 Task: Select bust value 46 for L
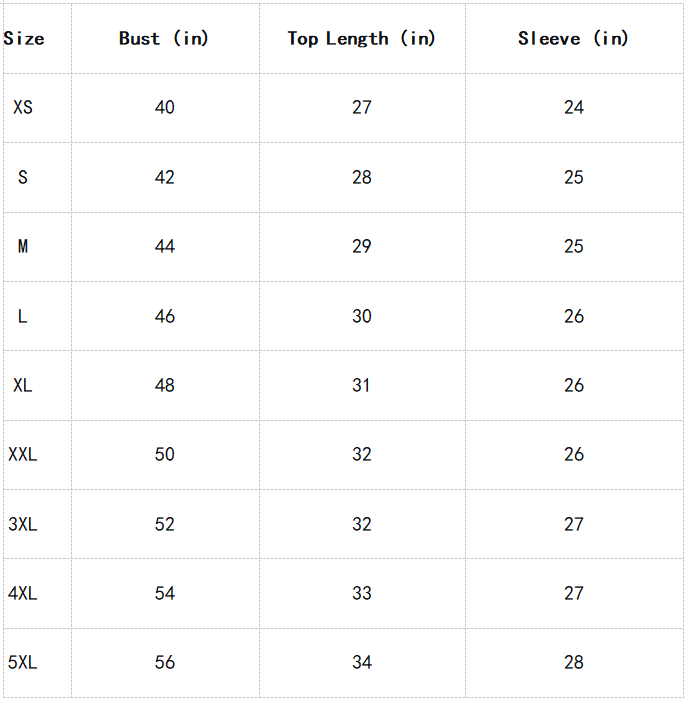[165, 316]
